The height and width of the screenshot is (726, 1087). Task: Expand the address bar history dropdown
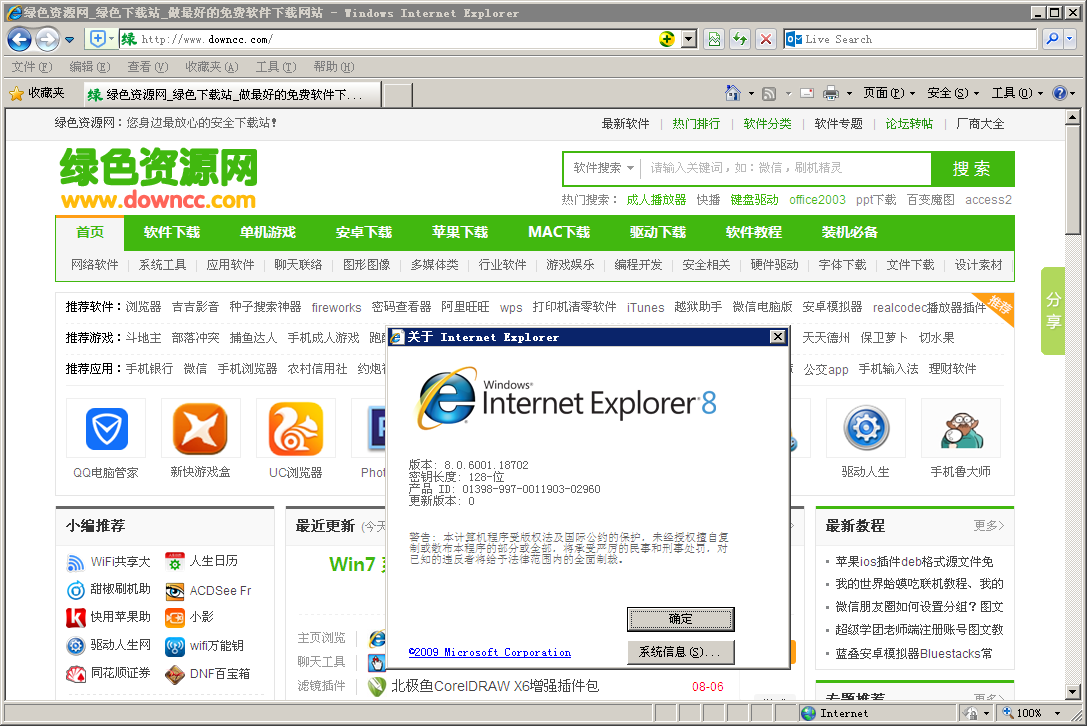(689, 39)
